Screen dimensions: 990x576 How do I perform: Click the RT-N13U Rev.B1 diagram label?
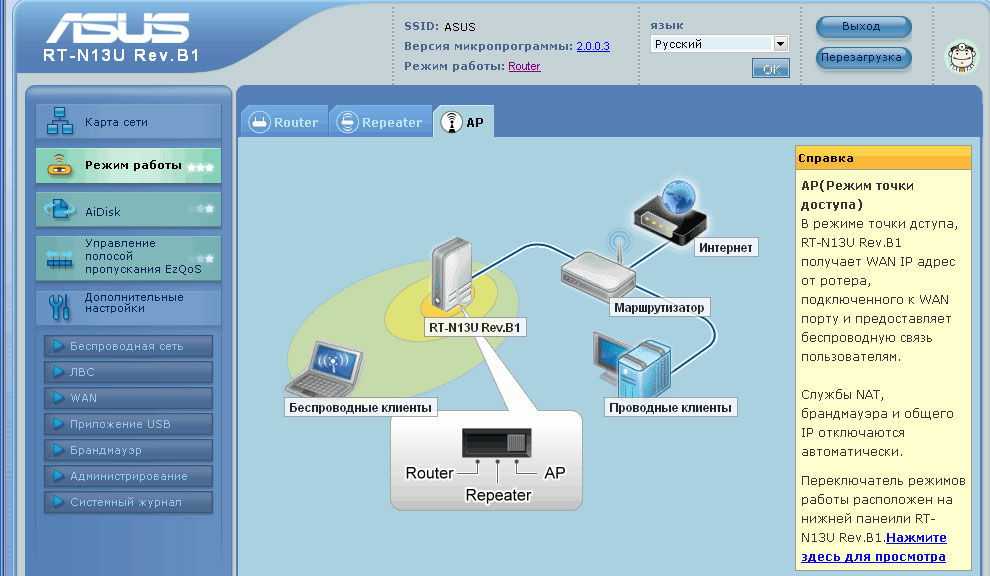pos(474,327)
